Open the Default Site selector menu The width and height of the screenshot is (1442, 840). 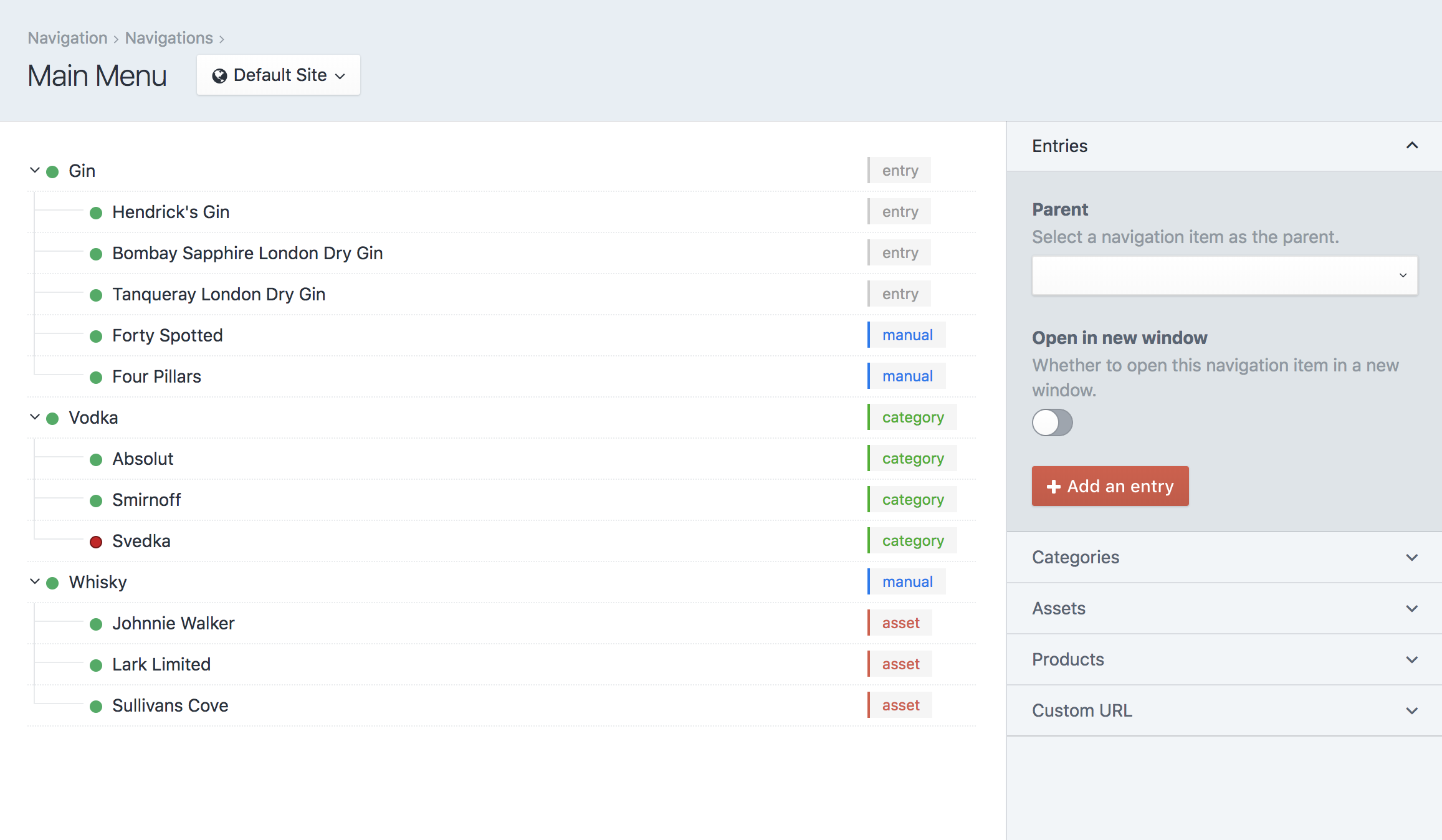279,75
